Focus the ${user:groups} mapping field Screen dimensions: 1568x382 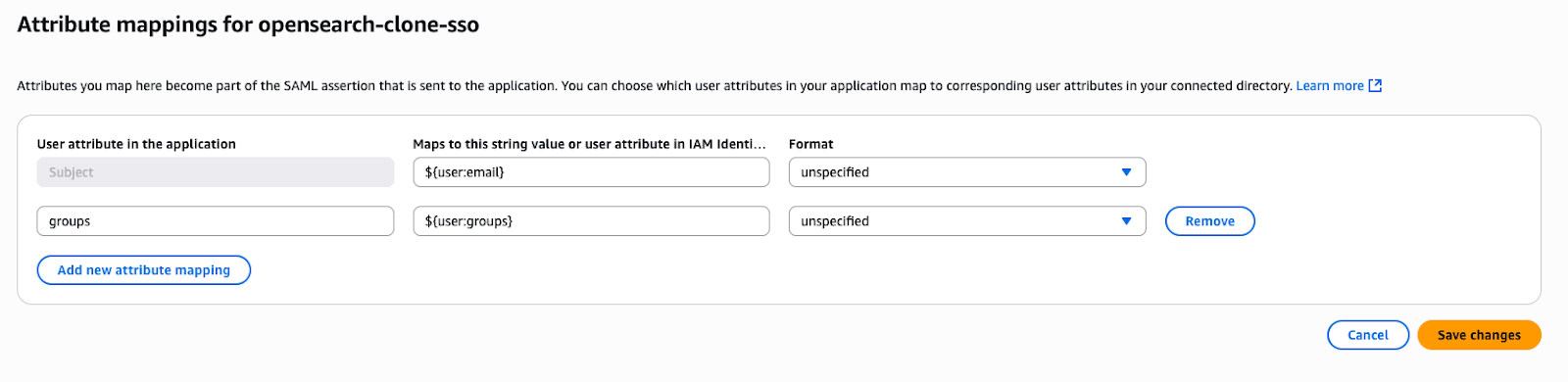click(x=591, y=221)
